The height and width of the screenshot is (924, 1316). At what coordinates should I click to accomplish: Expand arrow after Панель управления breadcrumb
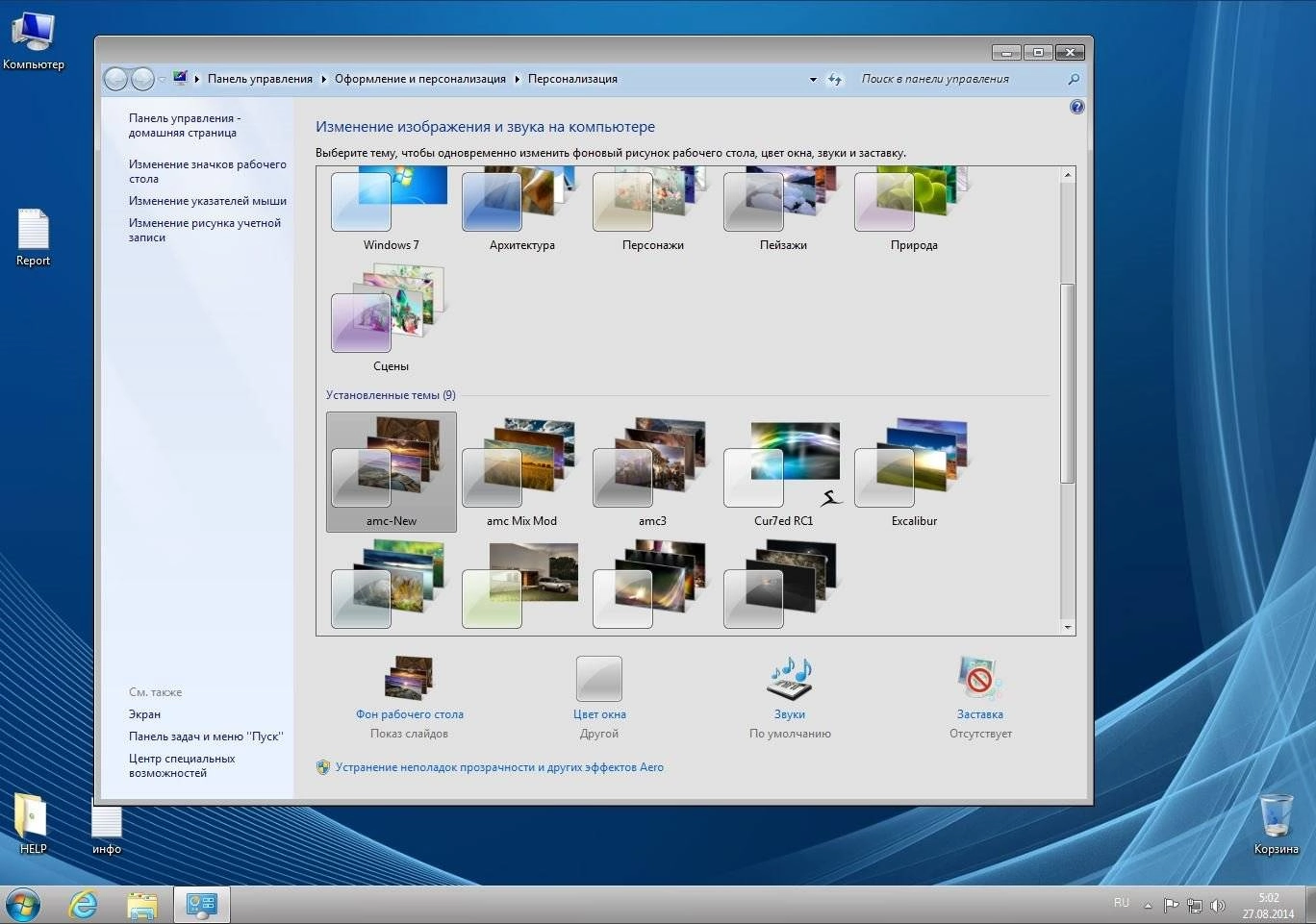324,79
